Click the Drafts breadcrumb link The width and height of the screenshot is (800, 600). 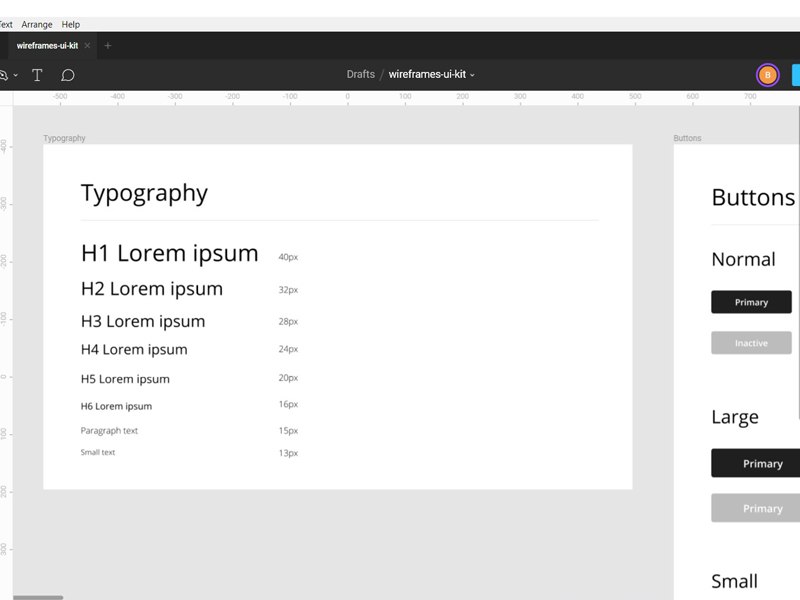click(x=361, y=75)
